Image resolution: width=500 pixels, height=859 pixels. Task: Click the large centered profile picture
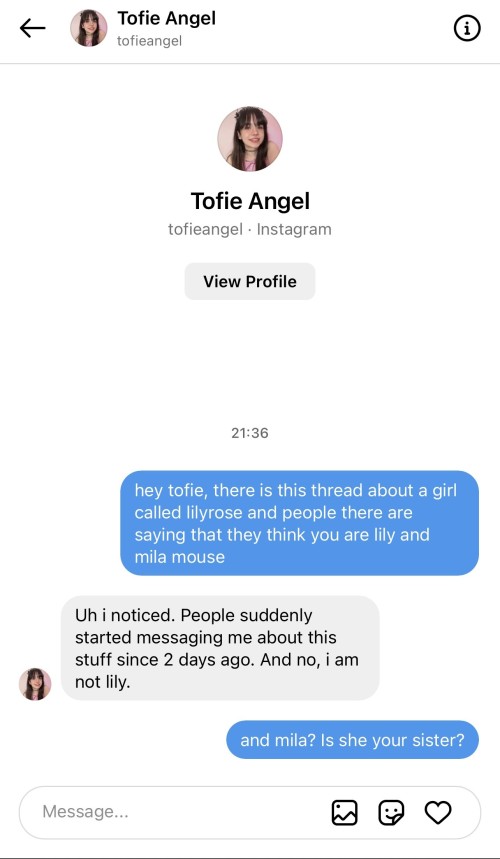(x=250, y=139)
